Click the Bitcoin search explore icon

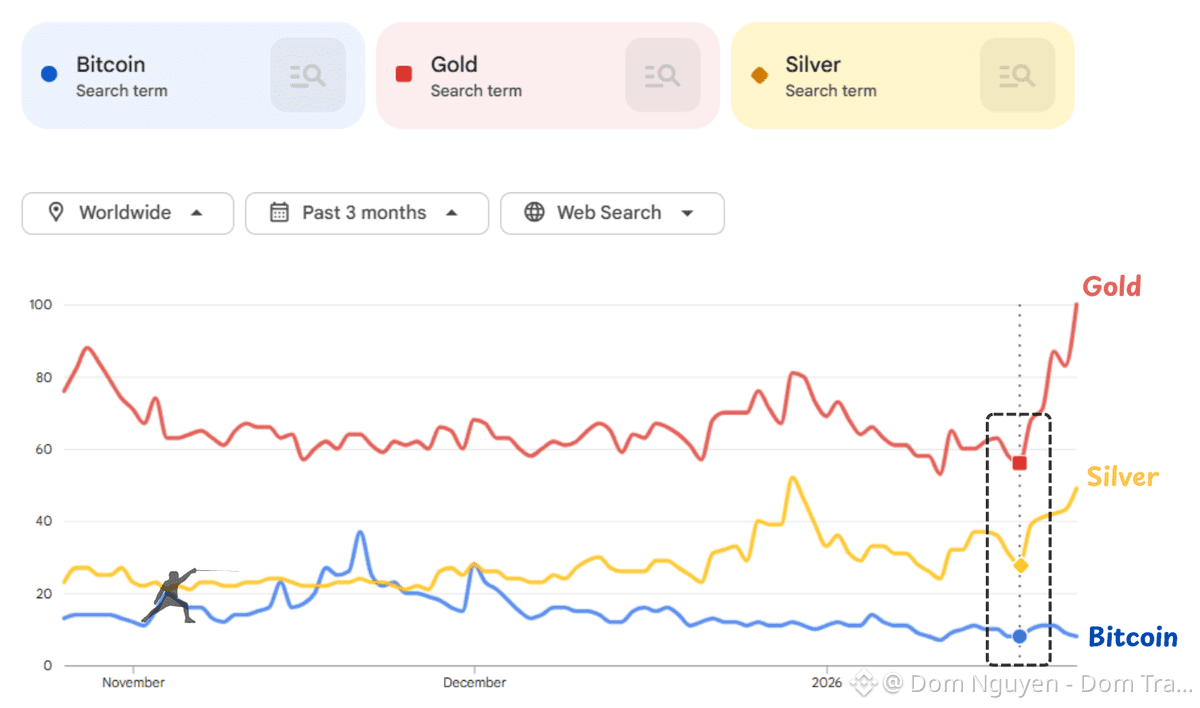pos(308,75)
